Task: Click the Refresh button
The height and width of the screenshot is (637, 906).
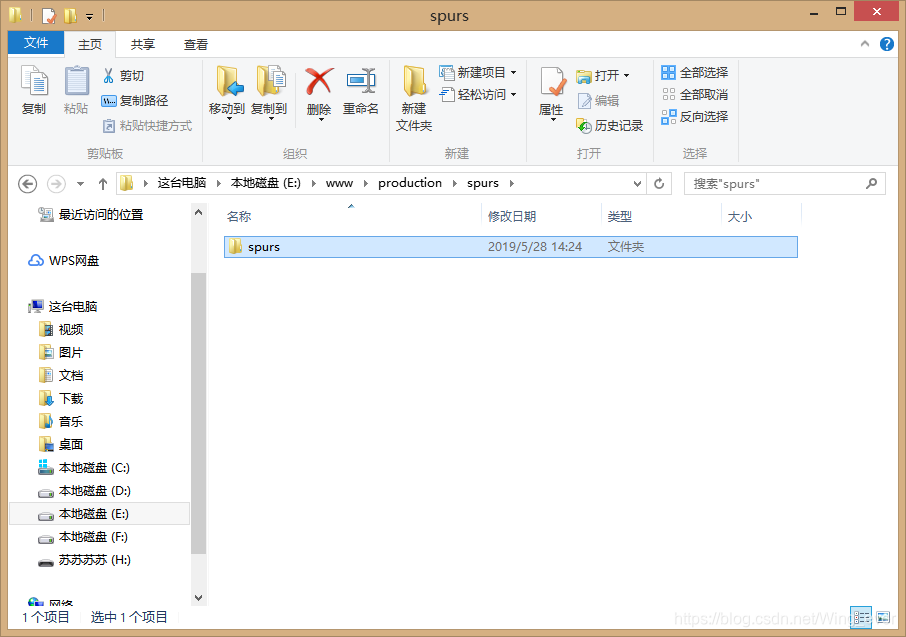Action: (x=659, y=184)
